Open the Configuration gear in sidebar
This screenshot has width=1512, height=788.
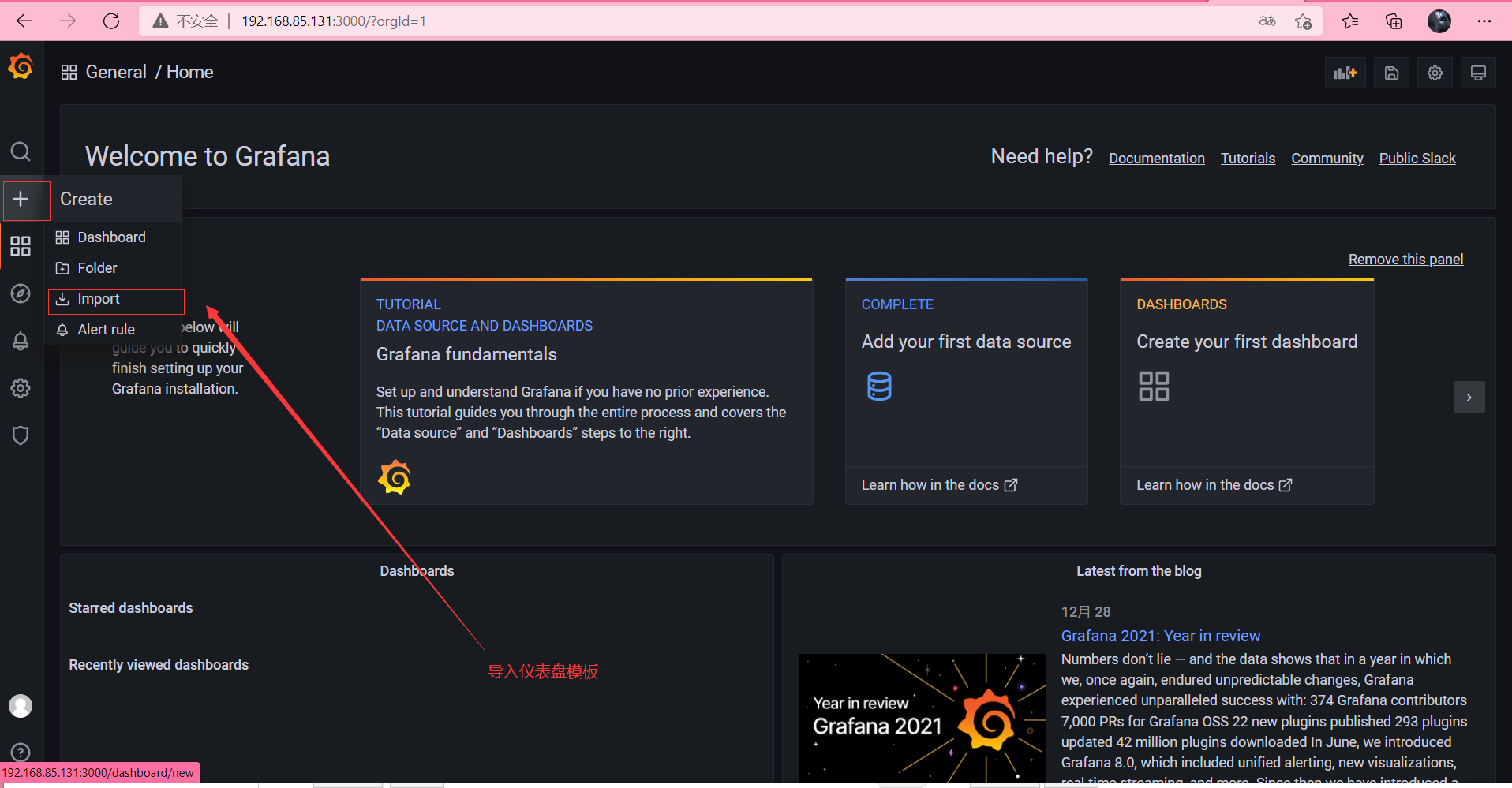(21, 388)
